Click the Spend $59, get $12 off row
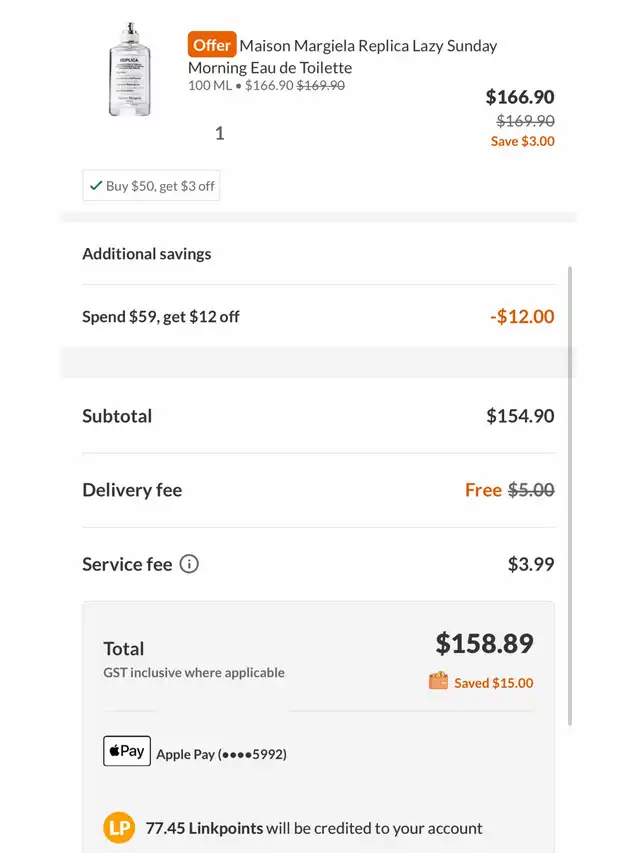Image resolution: width=640 pixels, height=853 pixels. (x=318, y=317)
